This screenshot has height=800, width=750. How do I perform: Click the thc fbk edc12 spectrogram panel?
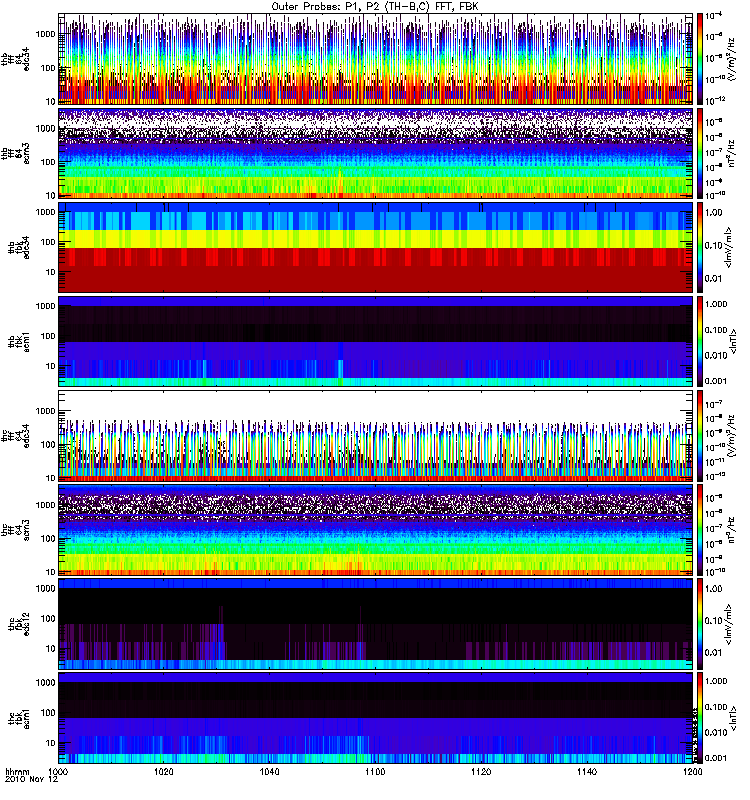376,623
